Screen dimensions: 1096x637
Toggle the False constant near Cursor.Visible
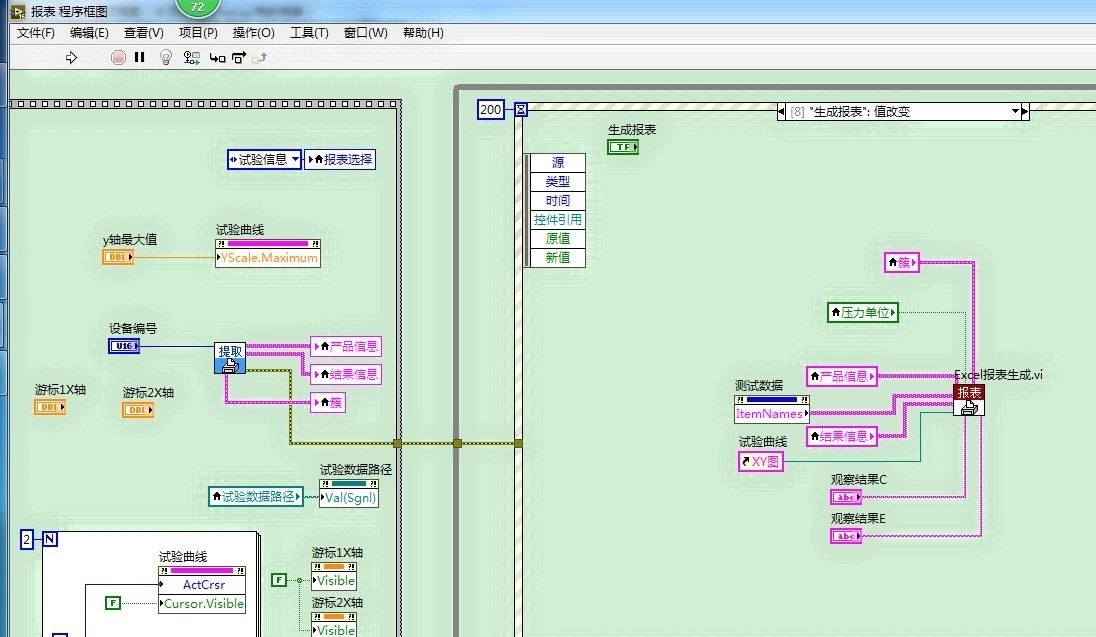point(113,603)
